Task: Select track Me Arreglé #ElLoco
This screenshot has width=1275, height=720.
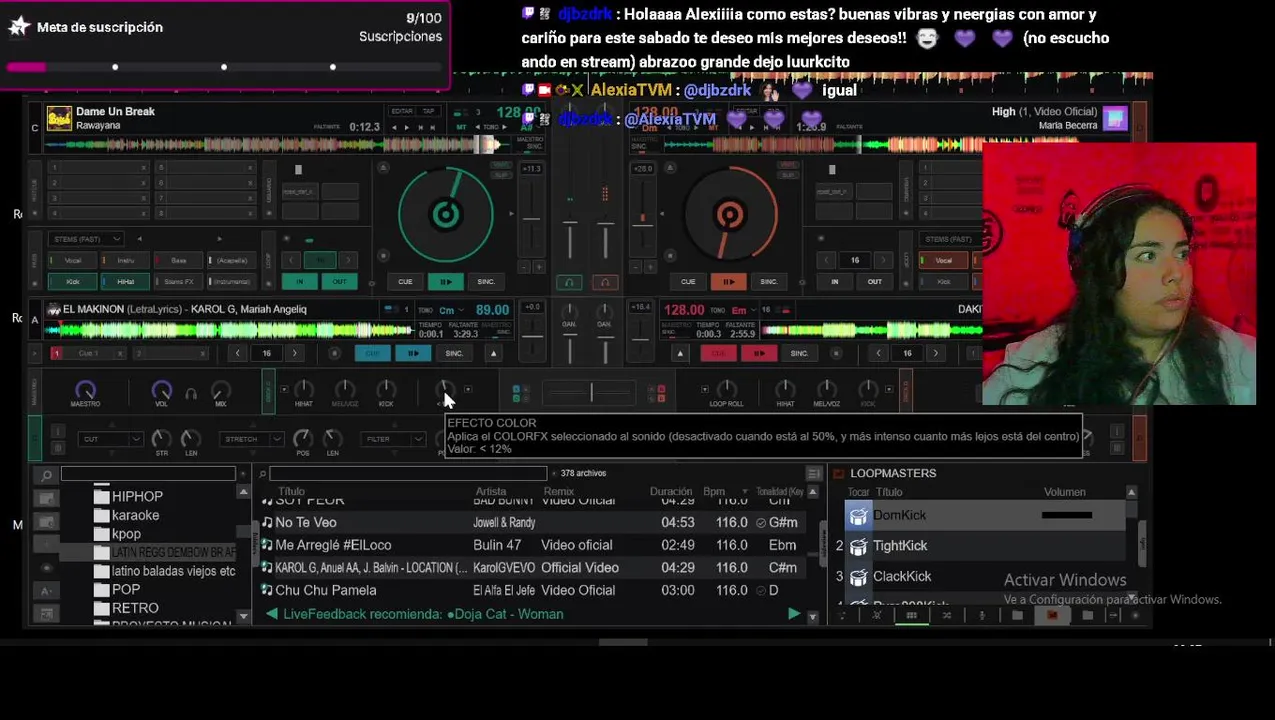Action: coord(333,545)
